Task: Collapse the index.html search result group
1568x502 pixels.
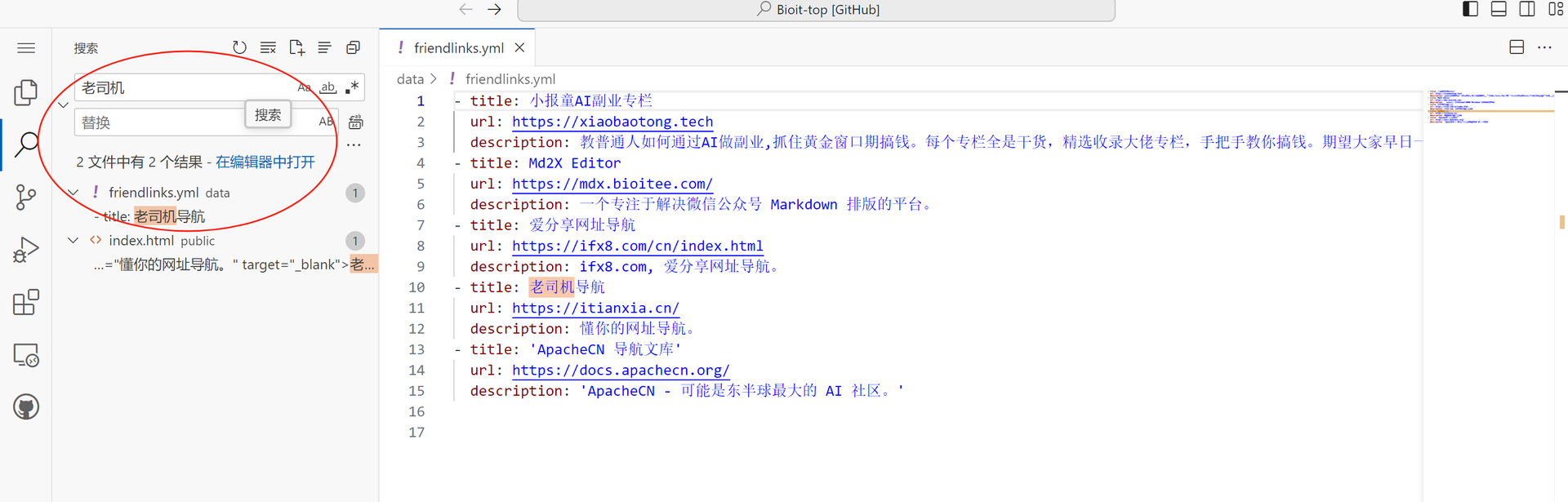Action: pos(73,241)
